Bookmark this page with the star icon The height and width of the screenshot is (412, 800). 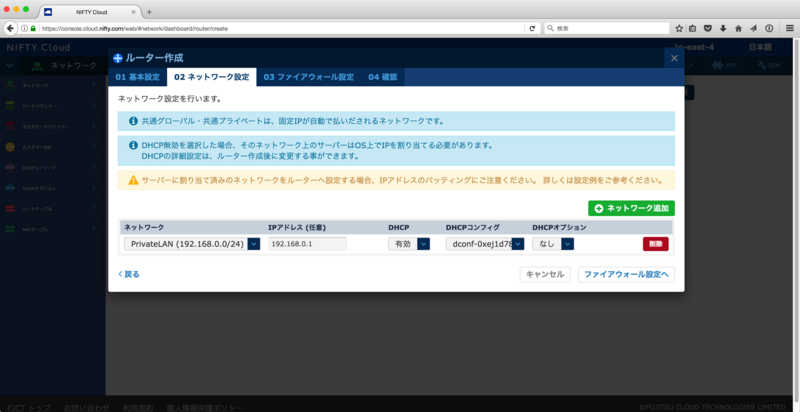pos(679,29)
